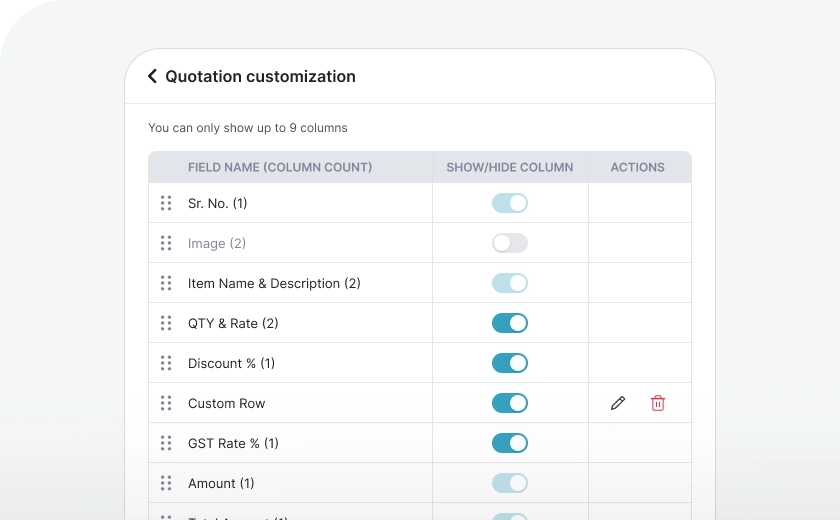The width and height of the screenshot is (840, 520).
Task: Hide the QTY & Rate column
Action: click(510, 323)
